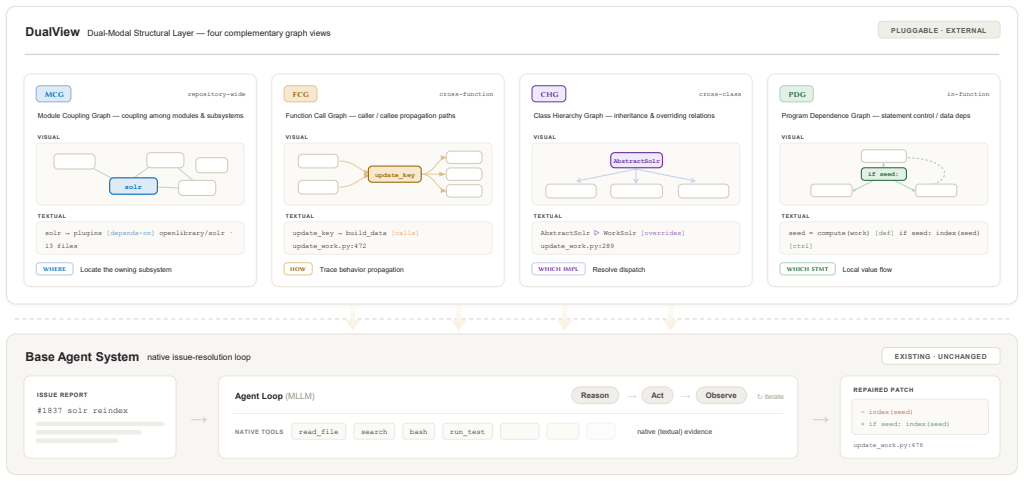1024x481 pixels.
Task: Click the HOW tag
Action: click(298, 269)
